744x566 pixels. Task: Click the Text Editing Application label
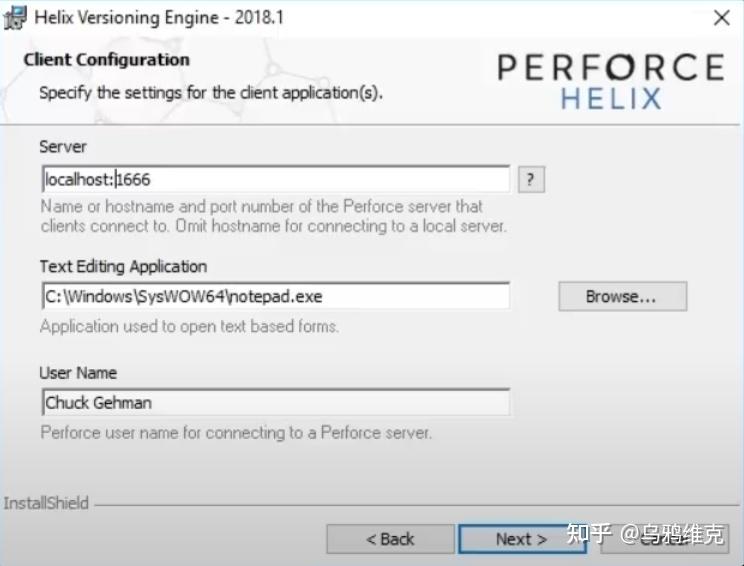[x=123, y=267]
